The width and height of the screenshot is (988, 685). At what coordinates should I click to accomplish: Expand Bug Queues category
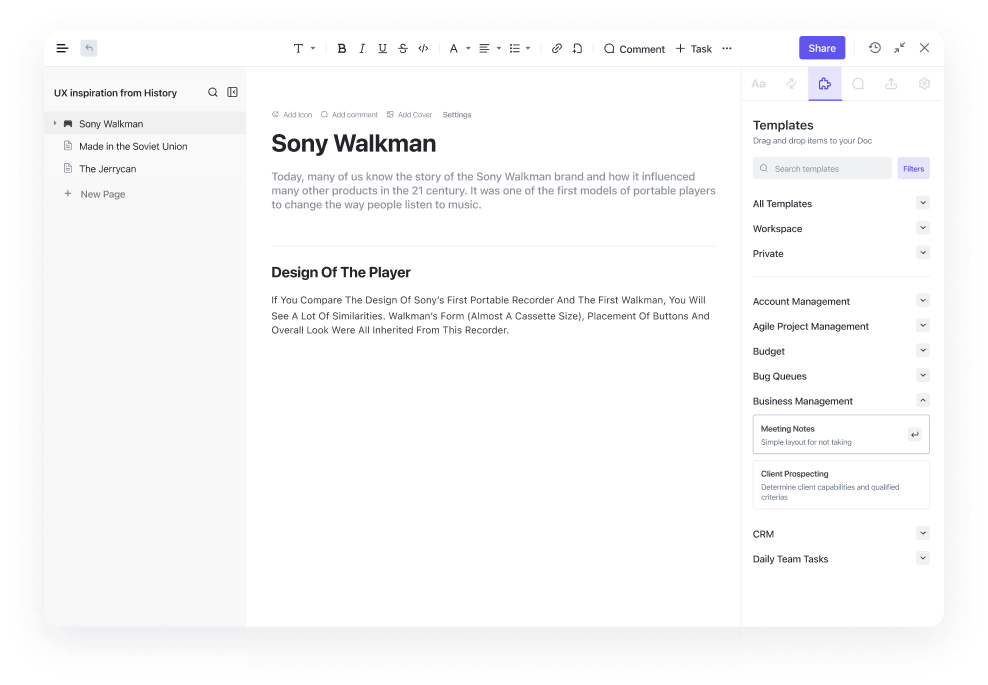[x=923, y=376]
